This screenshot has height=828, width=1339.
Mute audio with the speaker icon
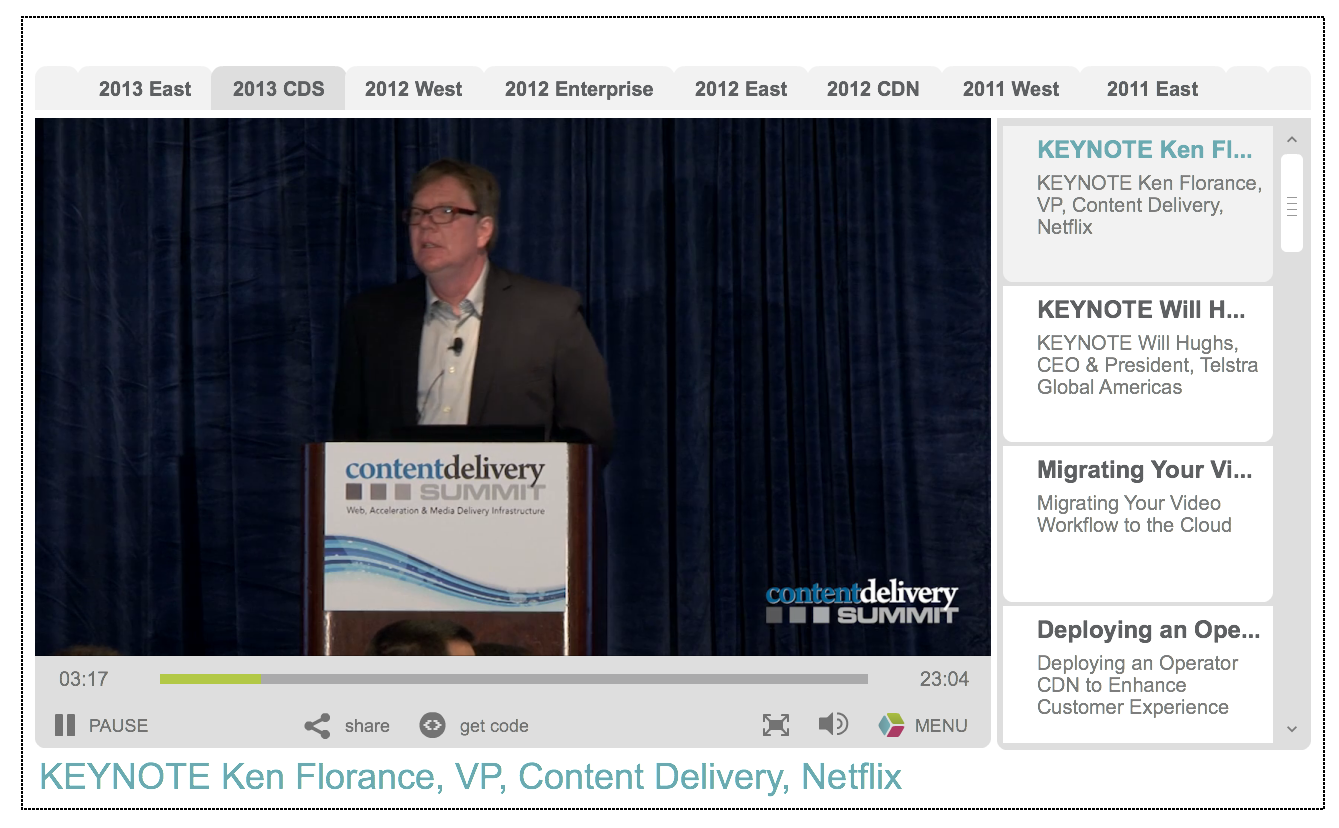point(833,724)
